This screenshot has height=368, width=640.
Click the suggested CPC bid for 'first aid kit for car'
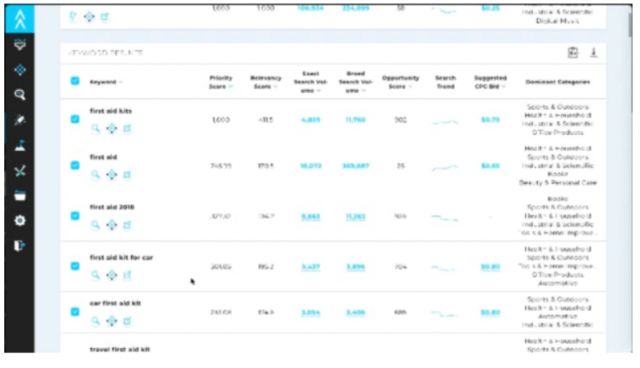[x=490, y=267]
